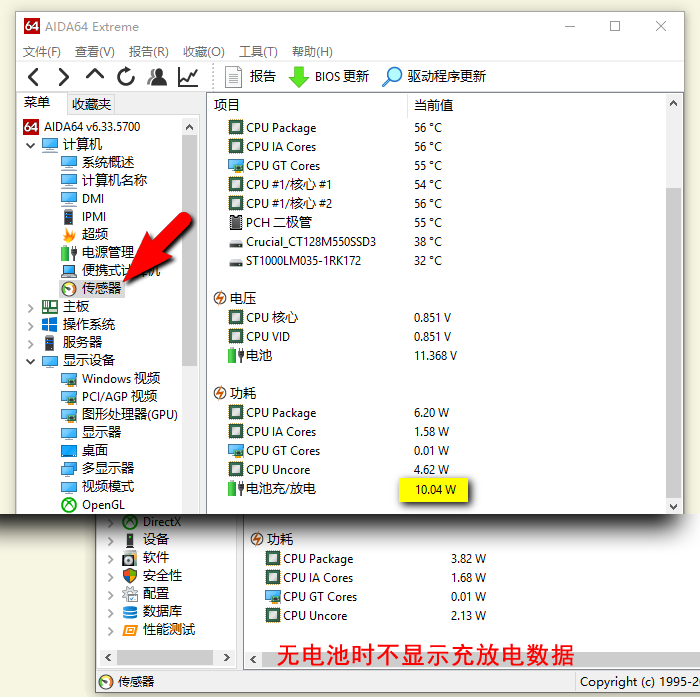
Task: Open the 帮助(H) menu
Action: click(x=312, y=52)
